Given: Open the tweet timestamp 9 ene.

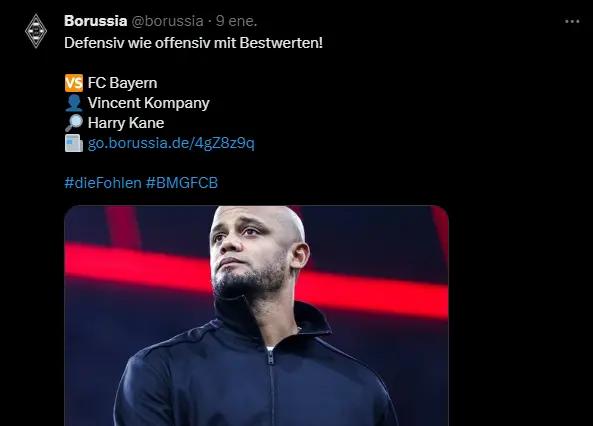Looking at the screenshot, I should pos(236,21).
